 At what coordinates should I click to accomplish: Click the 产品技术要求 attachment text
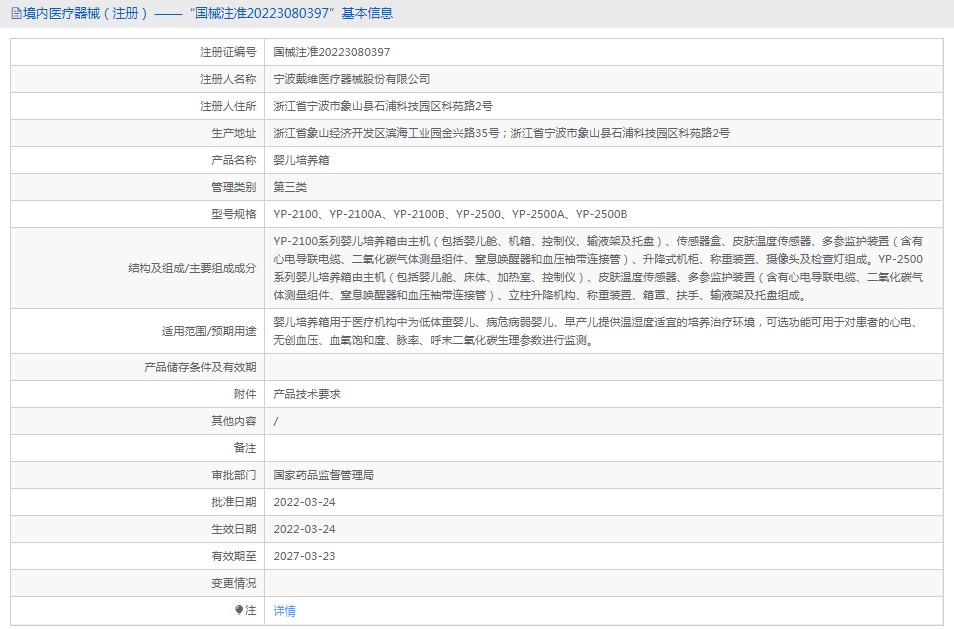pyautogui.click(x=307, y=394)
